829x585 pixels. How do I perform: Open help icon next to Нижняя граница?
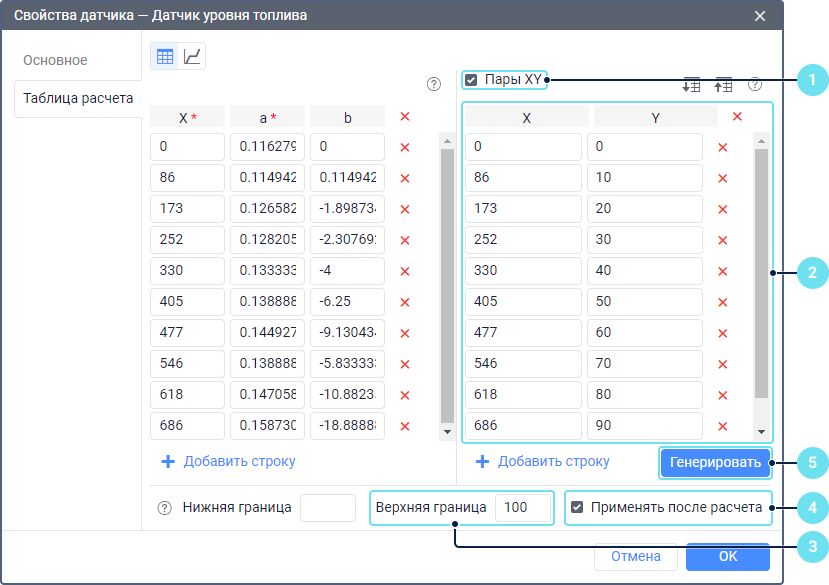[165, 508]
